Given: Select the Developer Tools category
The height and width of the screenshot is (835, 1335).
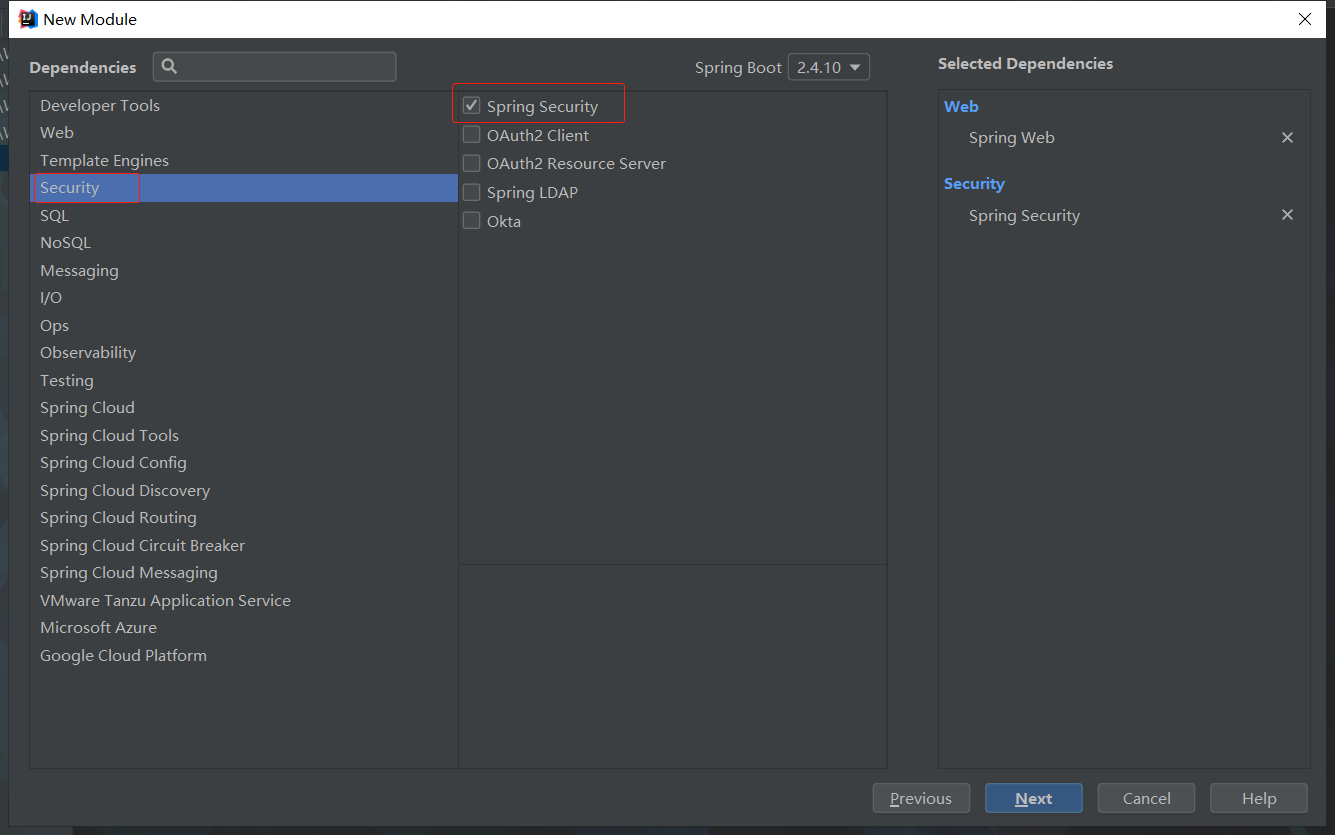Looking at the screenshot, I should 244,105.
